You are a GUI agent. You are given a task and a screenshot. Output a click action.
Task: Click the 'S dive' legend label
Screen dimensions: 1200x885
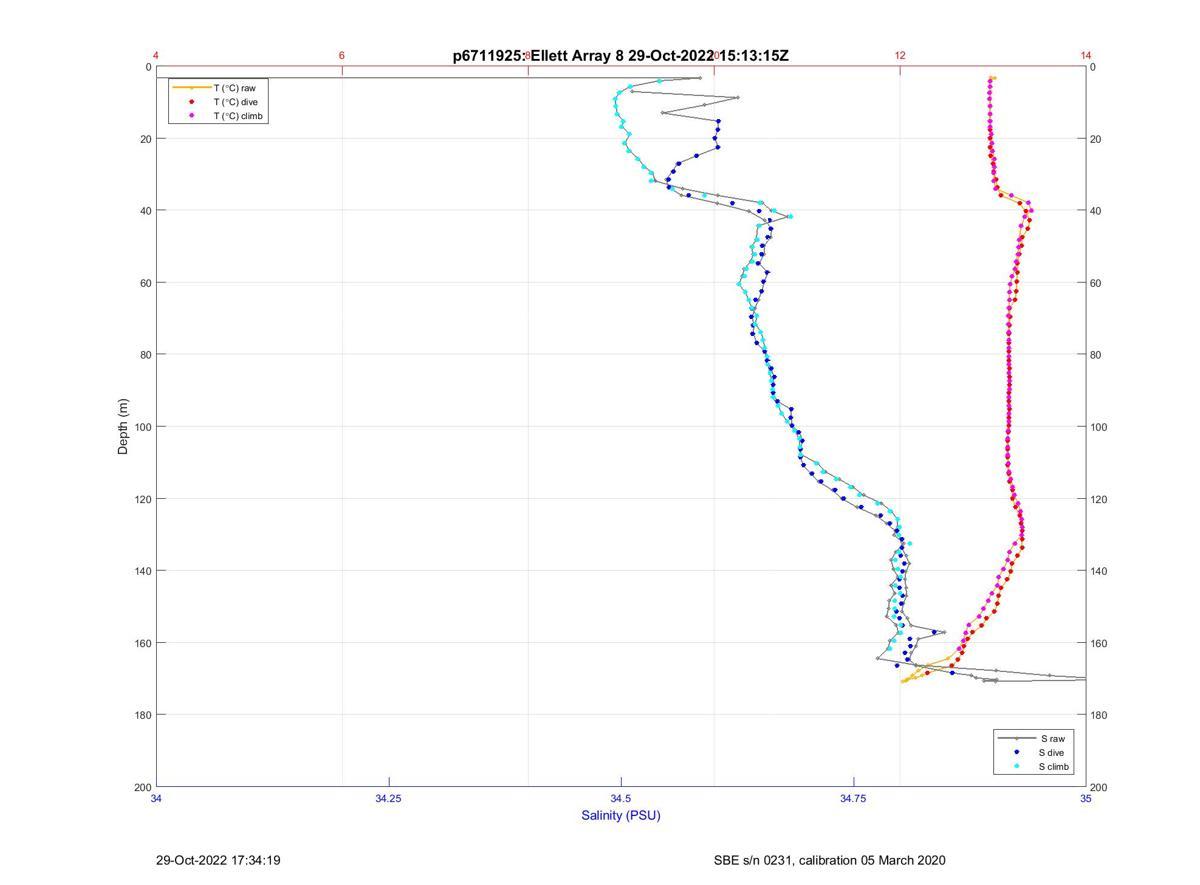pos(1052,752)
